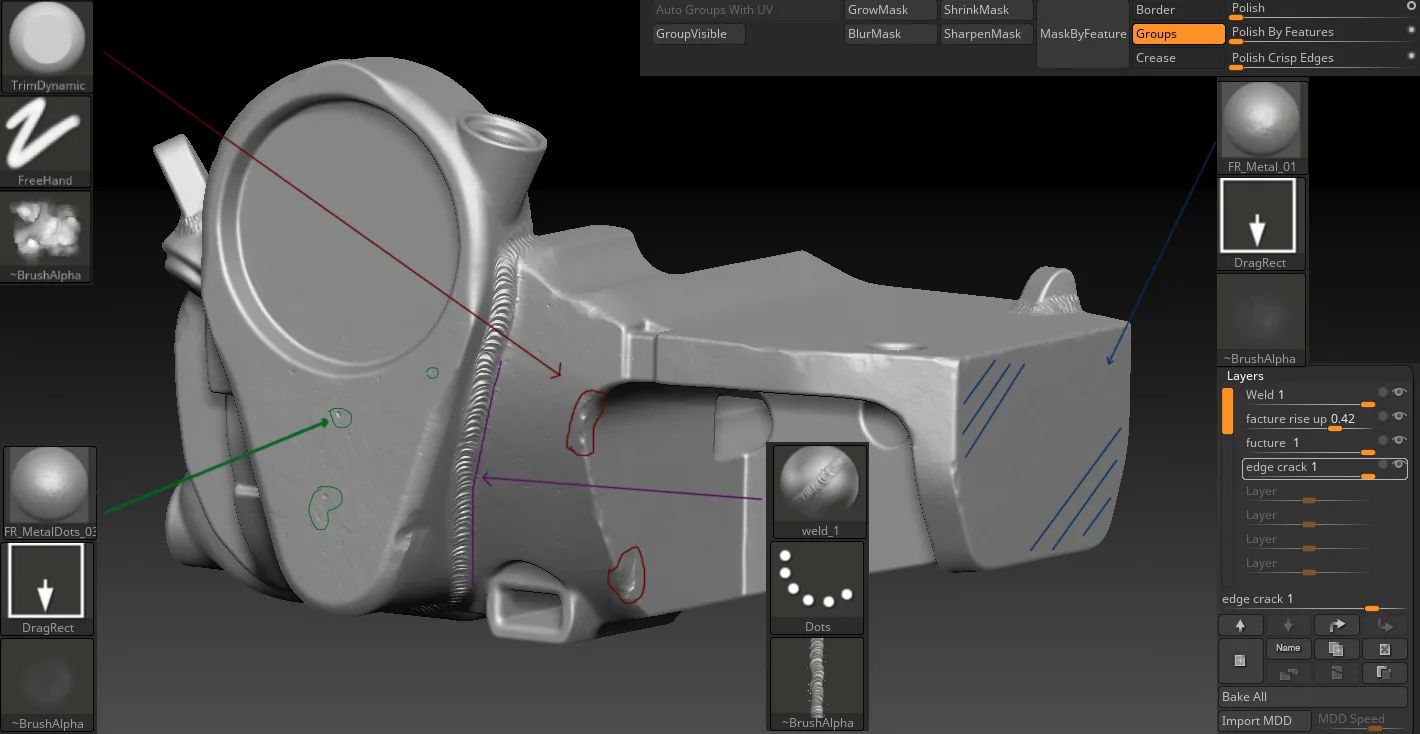The width and height of the screenshot is (1420, 734).
Task: Toggle the Groups mask-by-feature option
Action: [1178, 34]
